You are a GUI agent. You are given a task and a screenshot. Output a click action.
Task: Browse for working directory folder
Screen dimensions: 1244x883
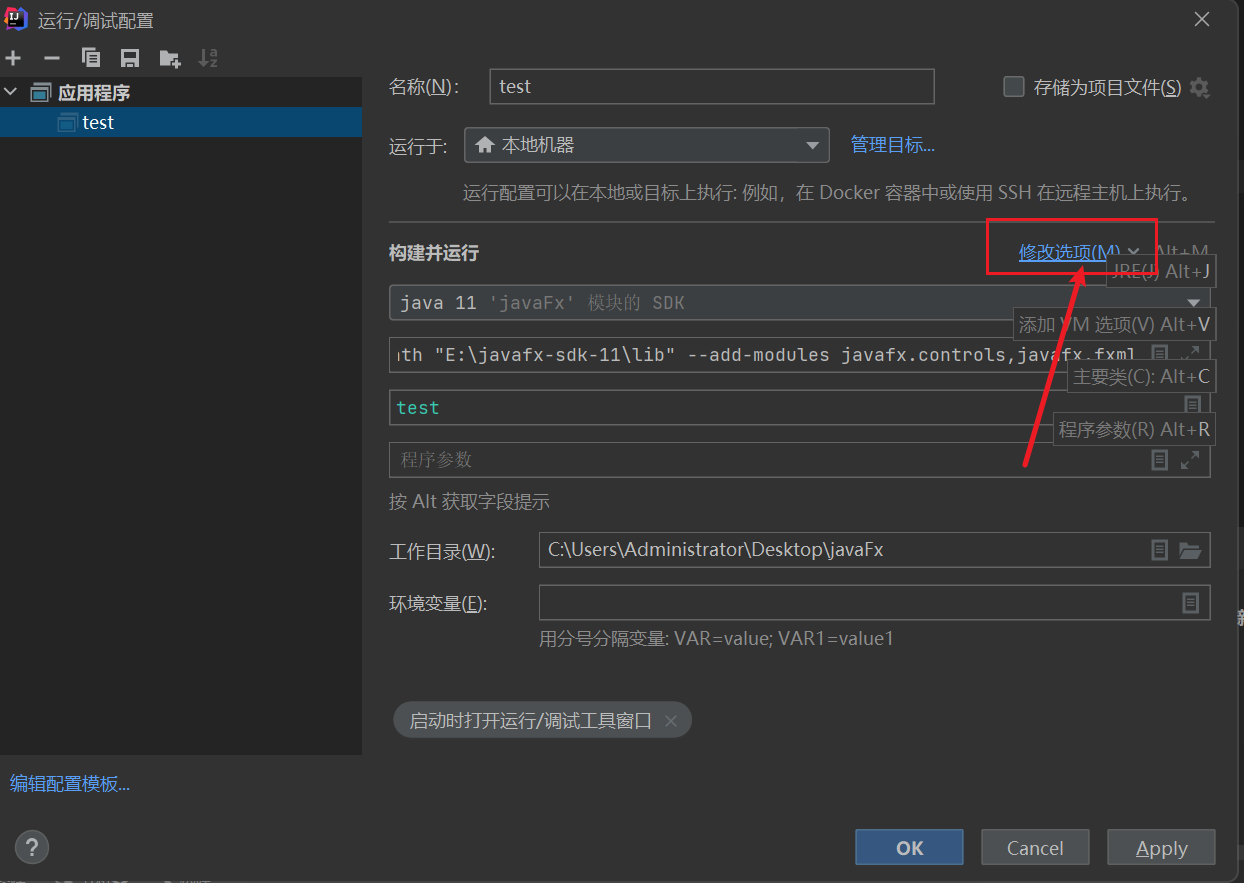point(1190,550)
